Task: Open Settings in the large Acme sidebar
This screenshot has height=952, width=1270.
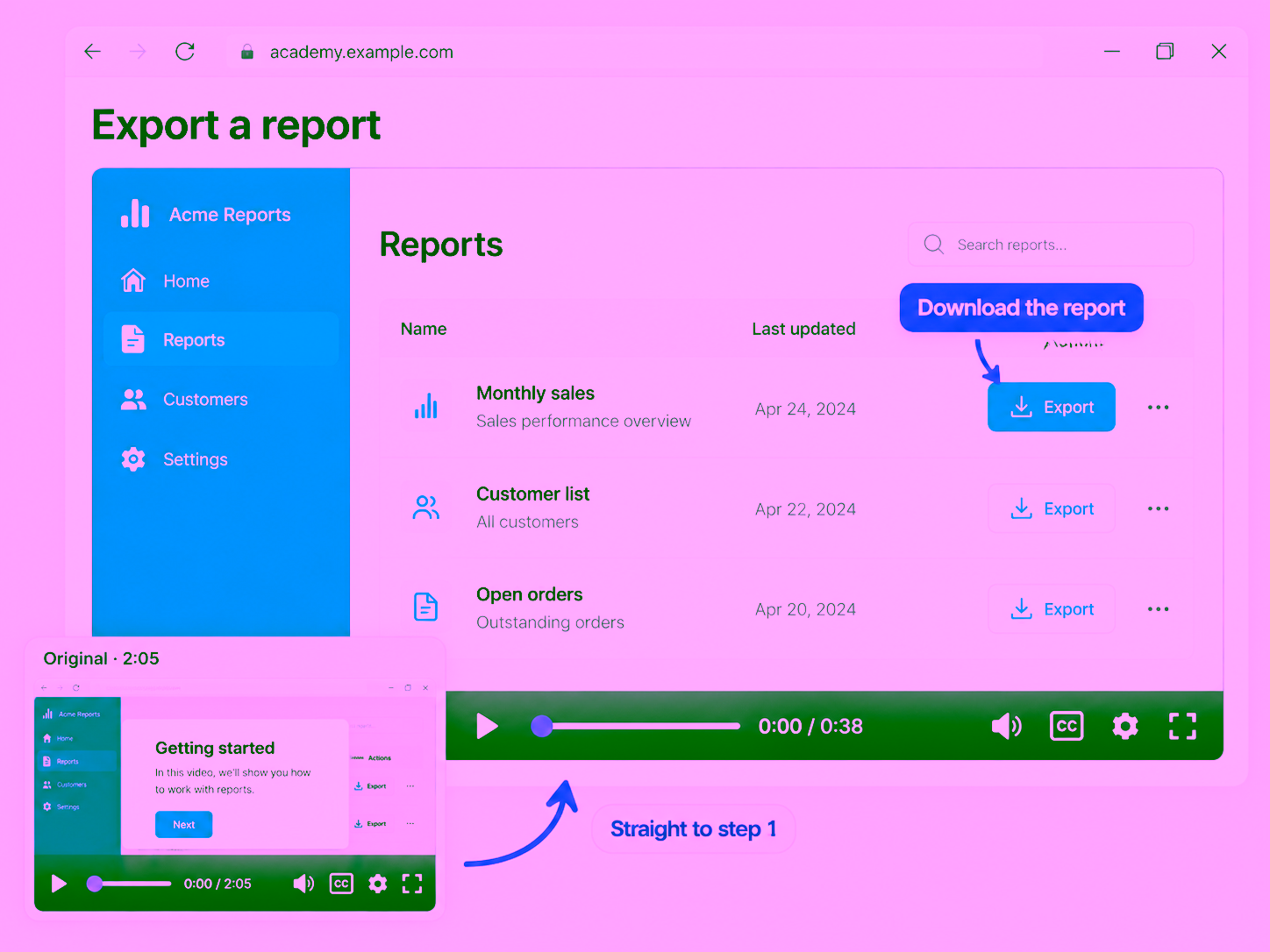Action: [x=221, y=459]
